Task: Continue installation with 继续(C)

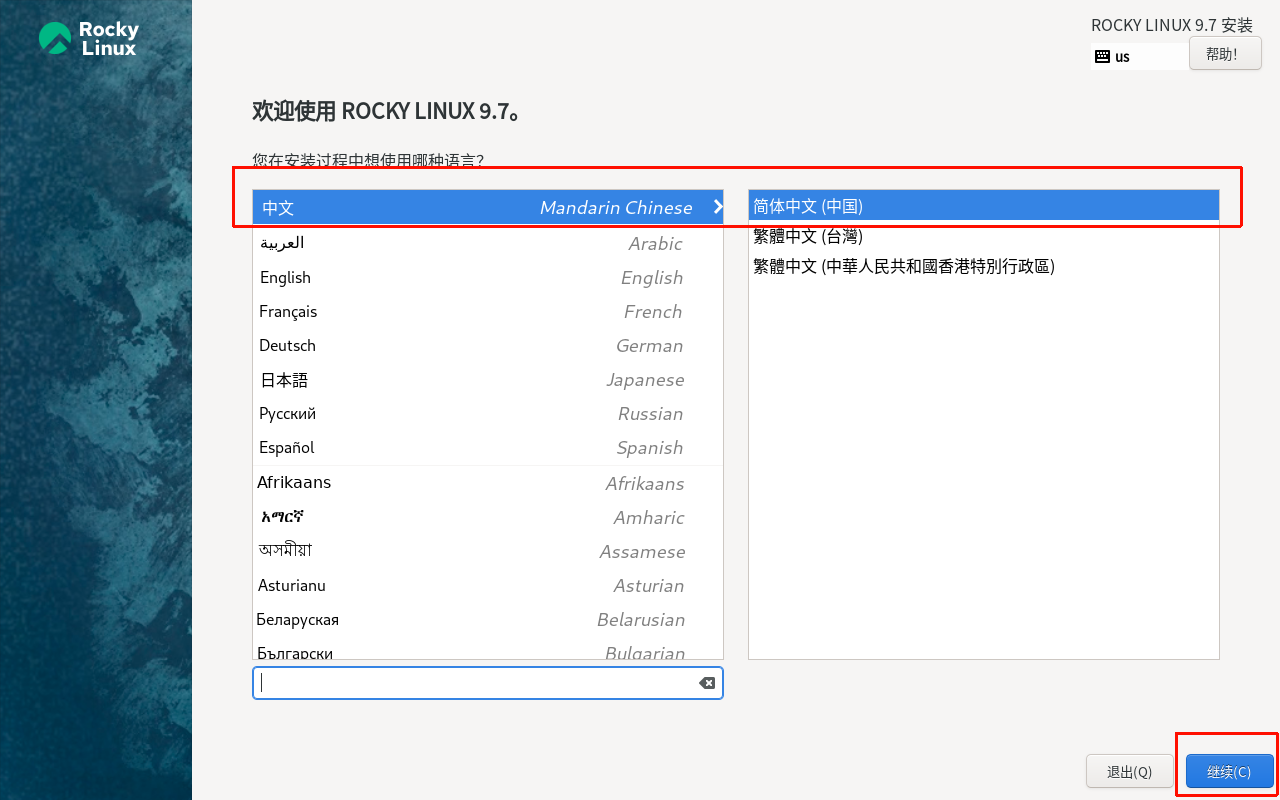Action: tap(1228, 771)
